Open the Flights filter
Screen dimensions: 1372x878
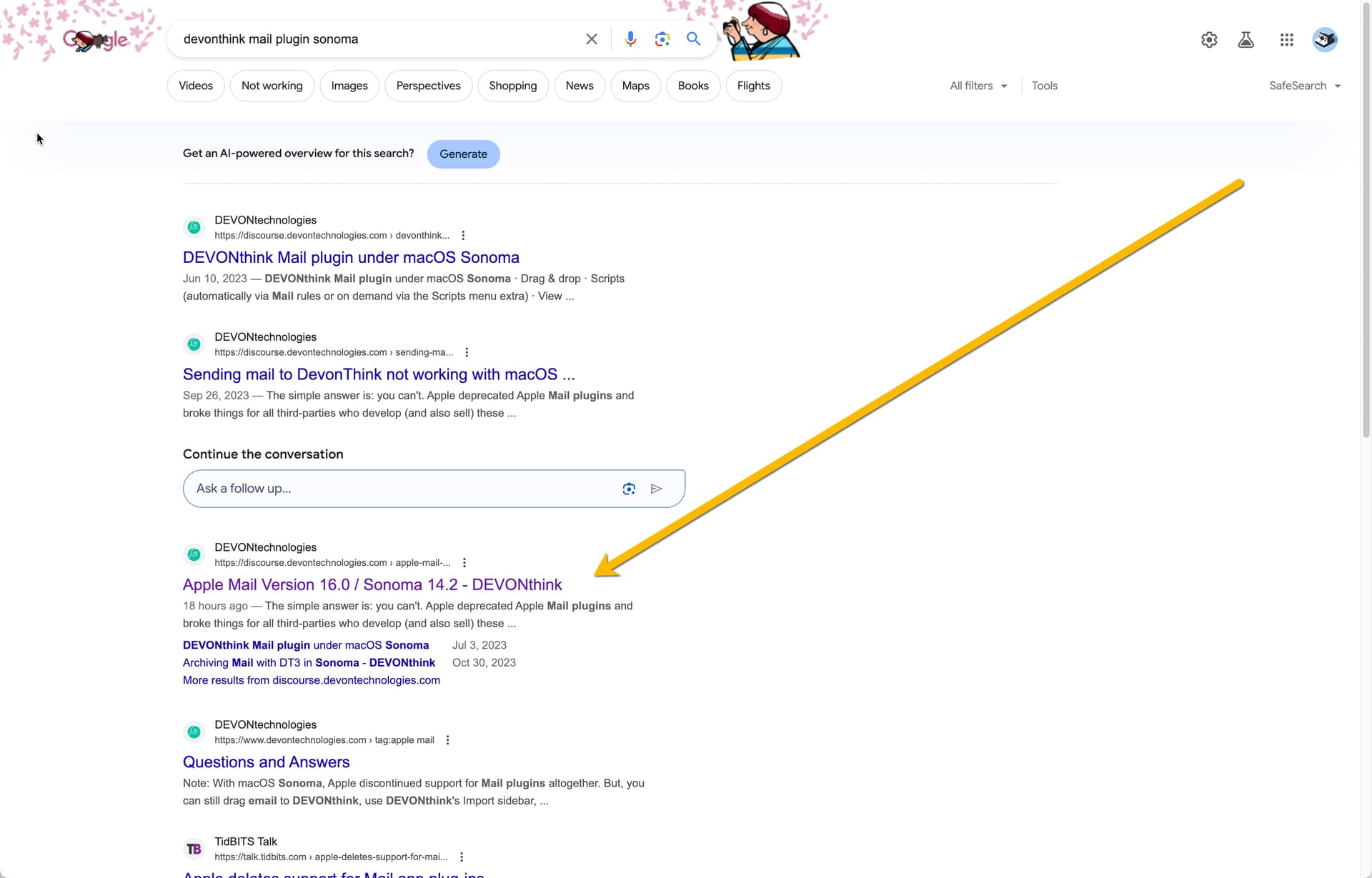point(753,86)
